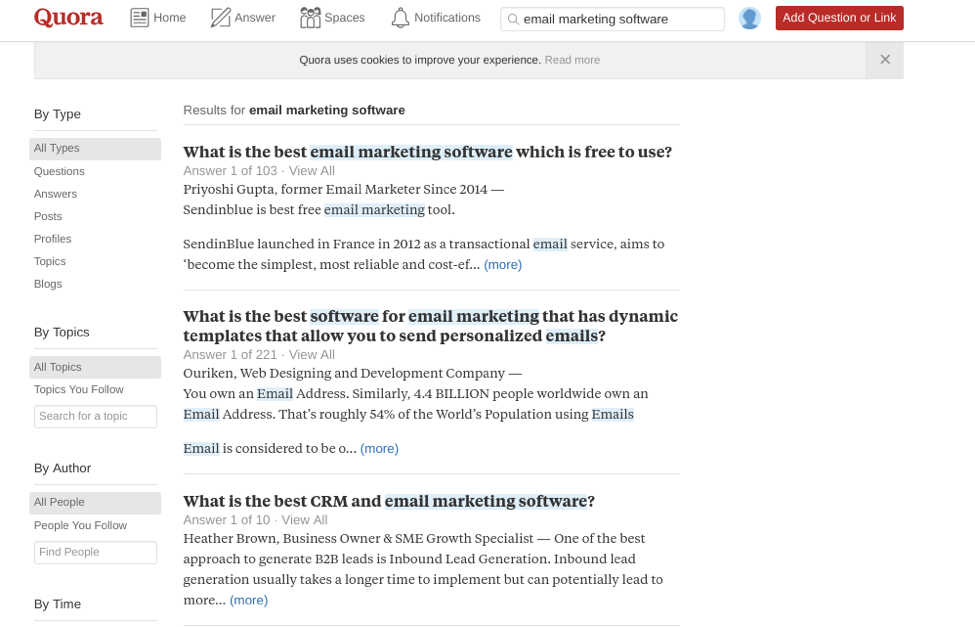
Task: Open the Home feed icon
Action: (x=139, y=18)
